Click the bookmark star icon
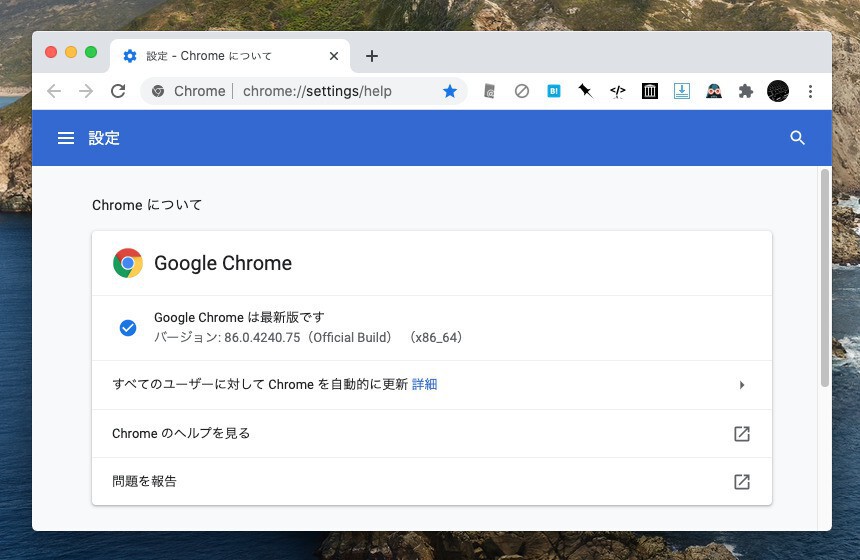The image size is (860, 560). pos(450,91)
